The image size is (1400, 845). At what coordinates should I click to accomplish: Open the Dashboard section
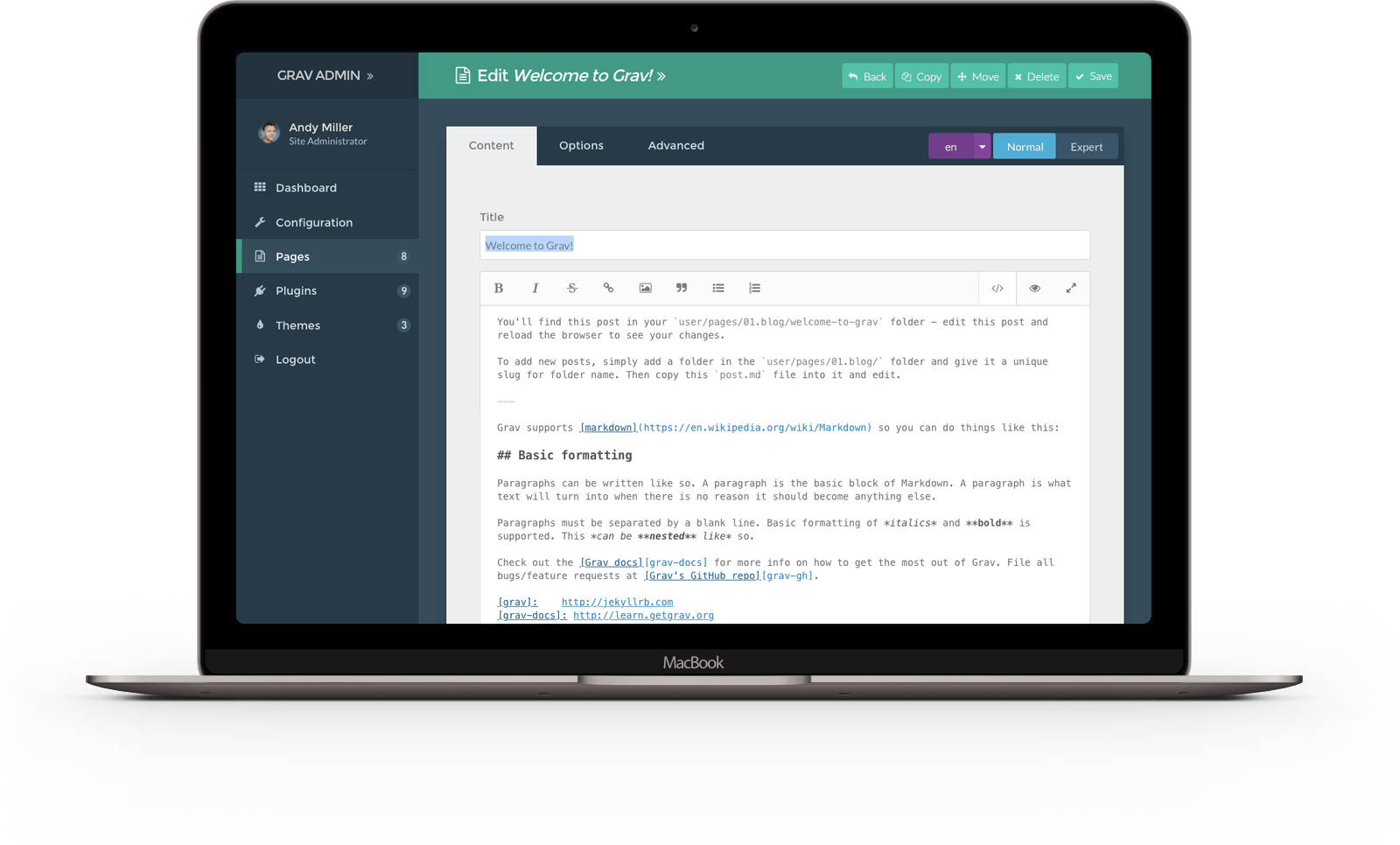[x=329, y=187]
